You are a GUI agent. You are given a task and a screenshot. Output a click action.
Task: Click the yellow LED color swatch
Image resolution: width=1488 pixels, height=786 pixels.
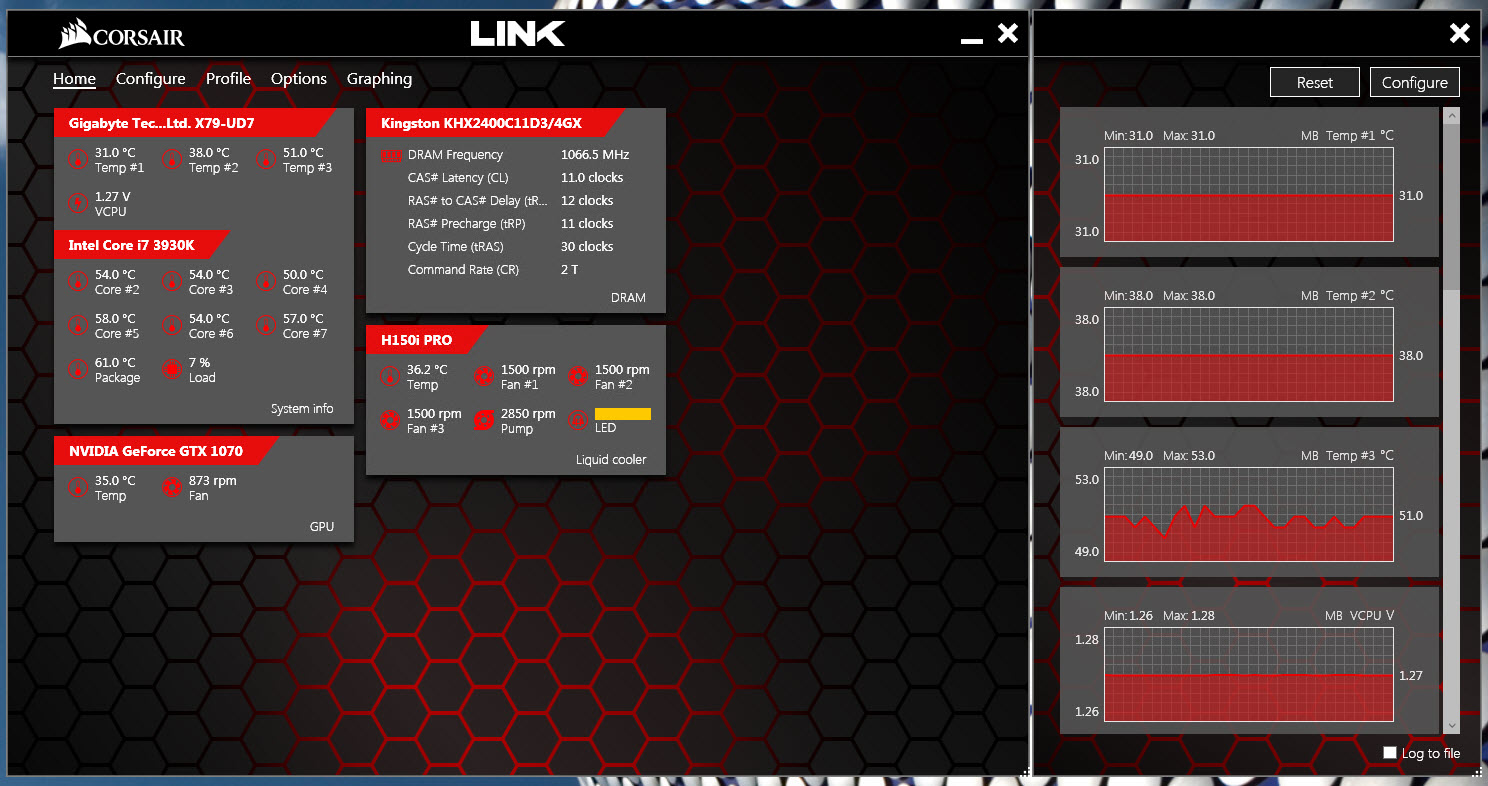pyautogui.click(x=622, y=413)
